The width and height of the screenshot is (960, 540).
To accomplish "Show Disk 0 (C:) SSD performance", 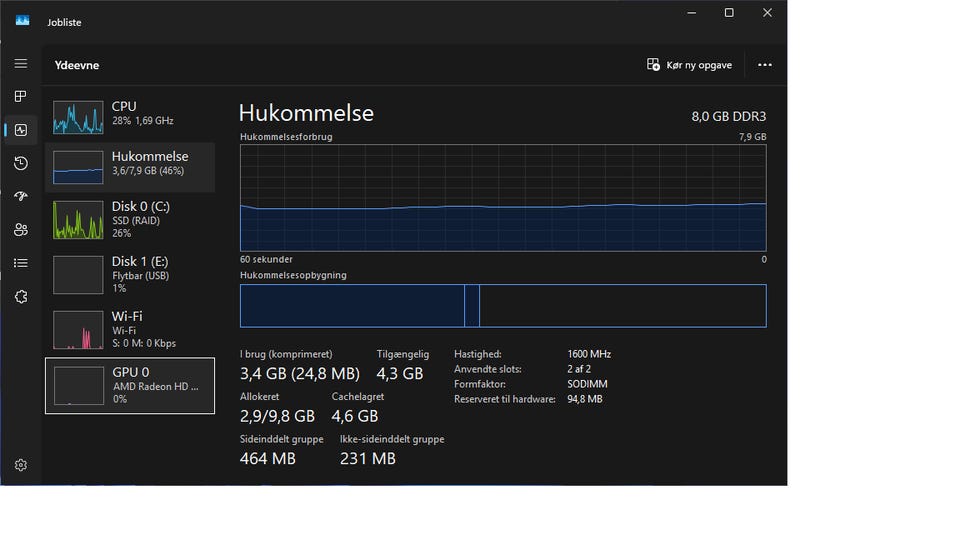I will pos(130,220).
